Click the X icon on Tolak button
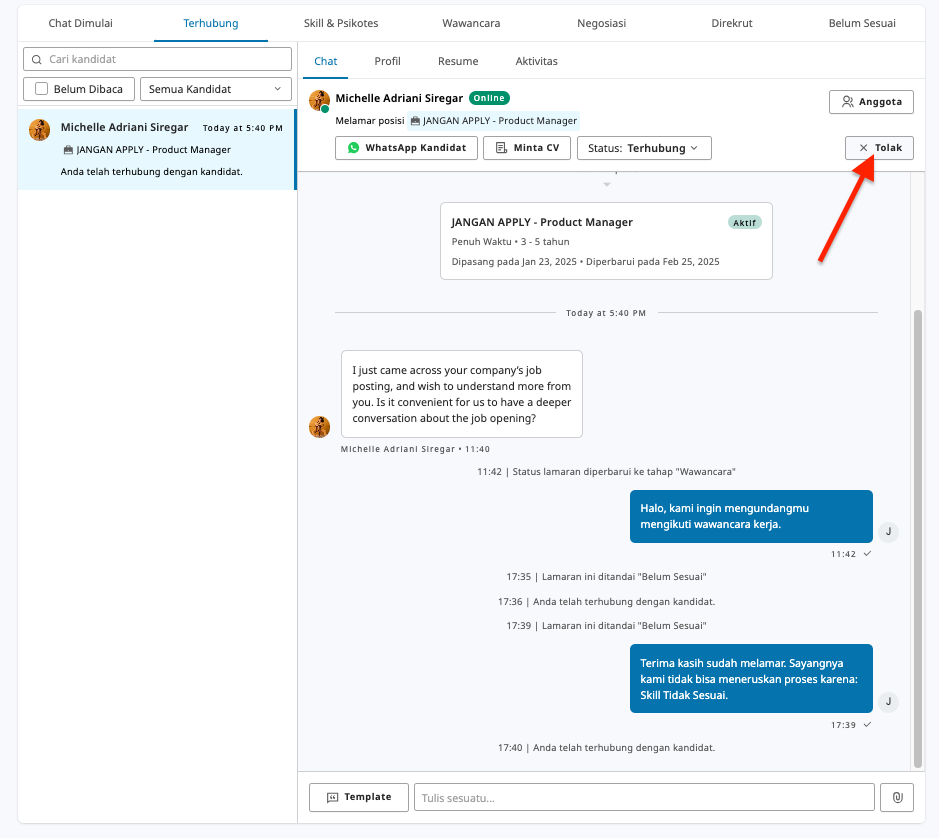This screenshot has height=838, width=939. click(864, 148)
